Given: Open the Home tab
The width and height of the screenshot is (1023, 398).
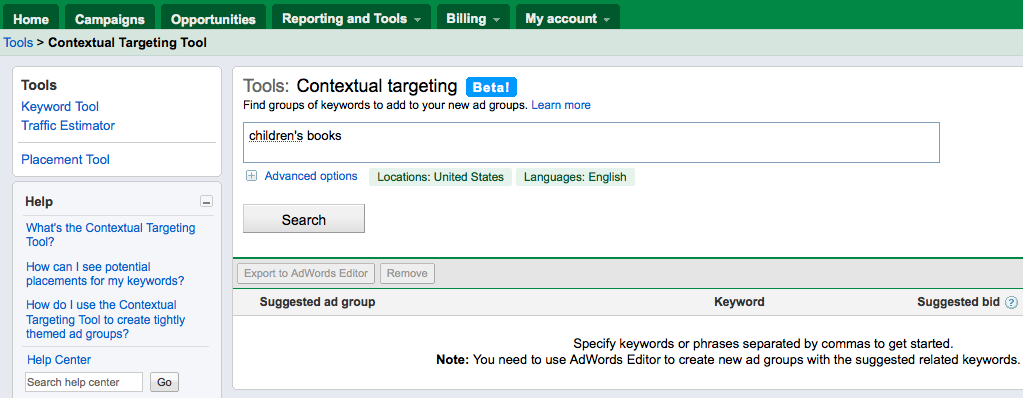Looking at the screenshot, I should tap(31, 18).
